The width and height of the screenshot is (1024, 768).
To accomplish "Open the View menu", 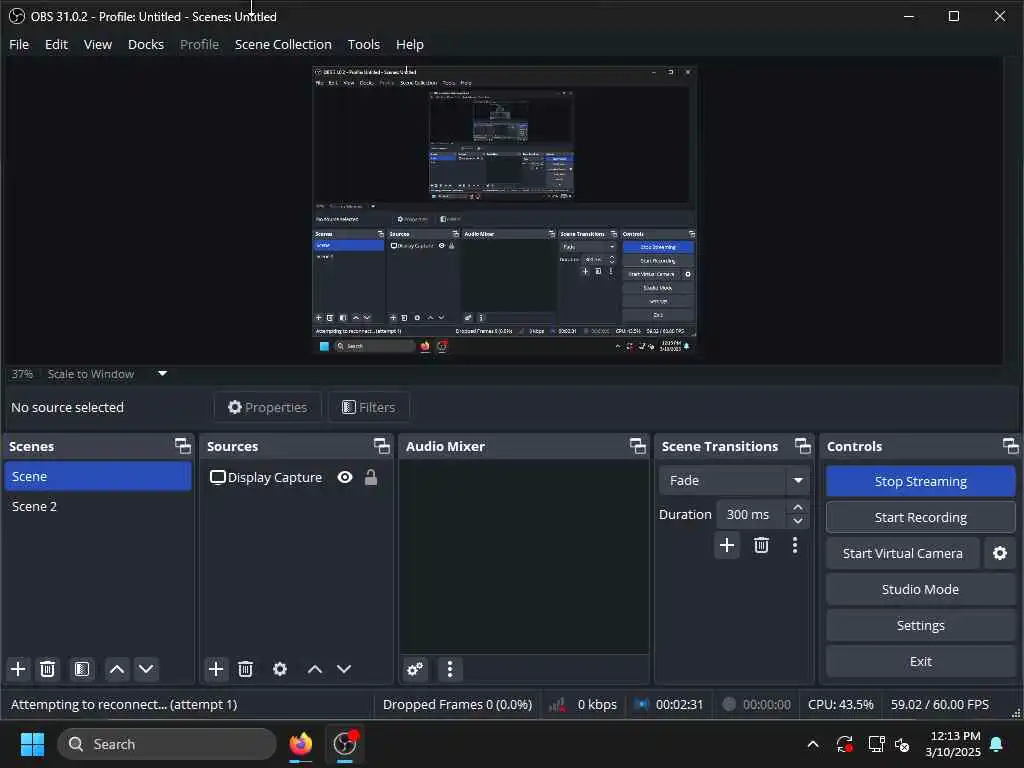I will [x=98, y=44].
